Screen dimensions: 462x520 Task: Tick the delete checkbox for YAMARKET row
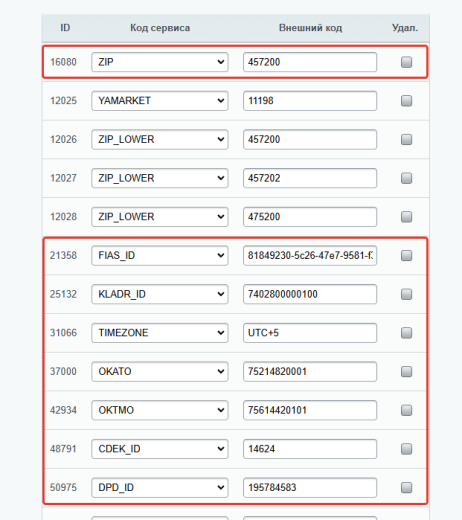(406, 101)
